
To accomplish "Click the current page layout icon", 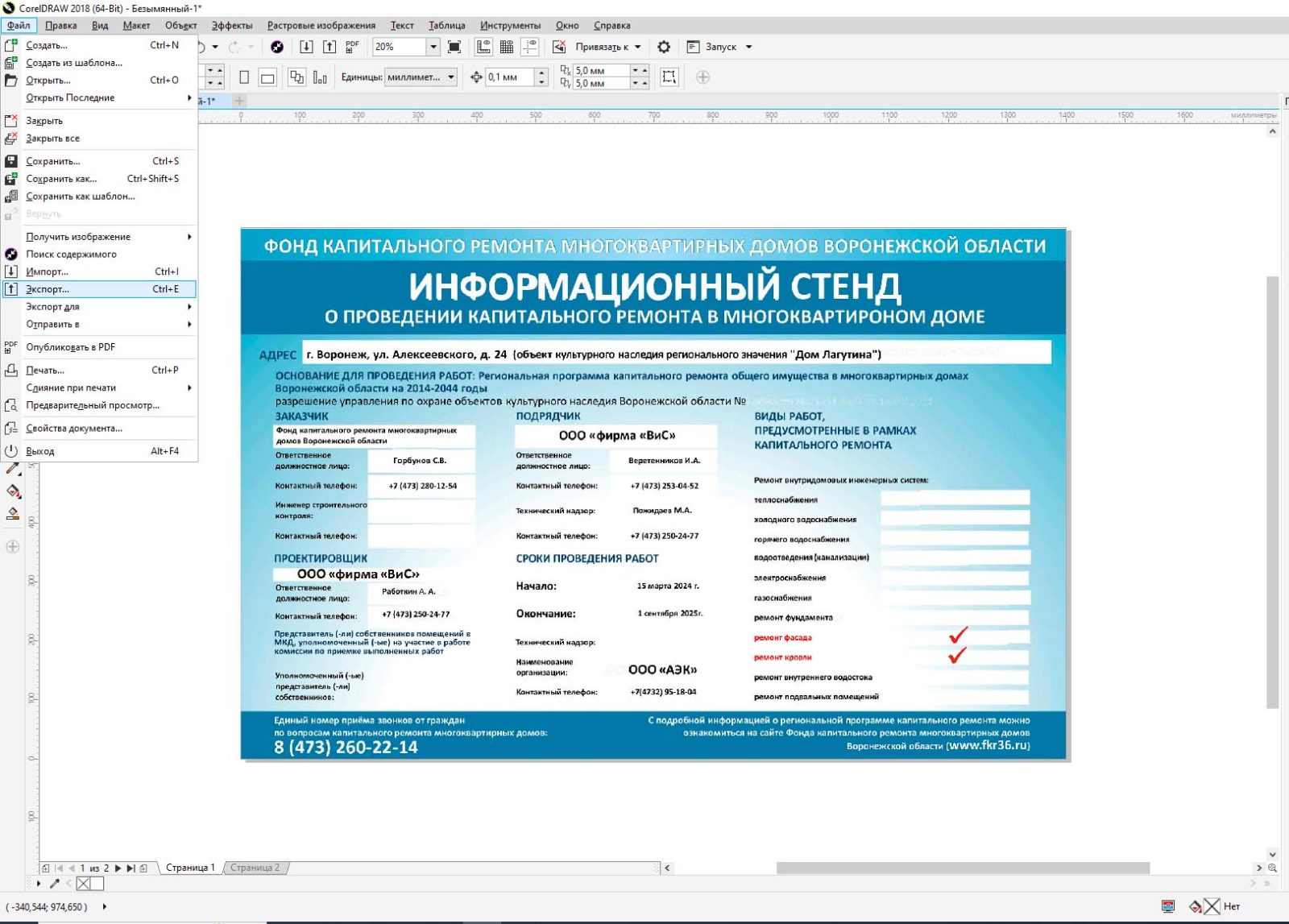I will coord(321,77).
